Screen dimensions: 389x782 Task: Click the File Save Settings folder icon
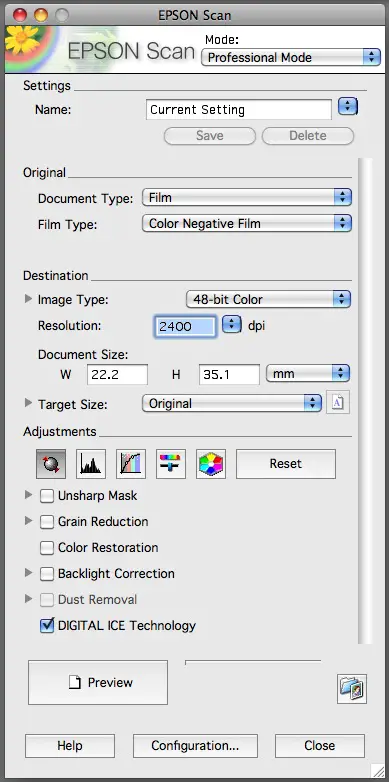tap(352, 689)
